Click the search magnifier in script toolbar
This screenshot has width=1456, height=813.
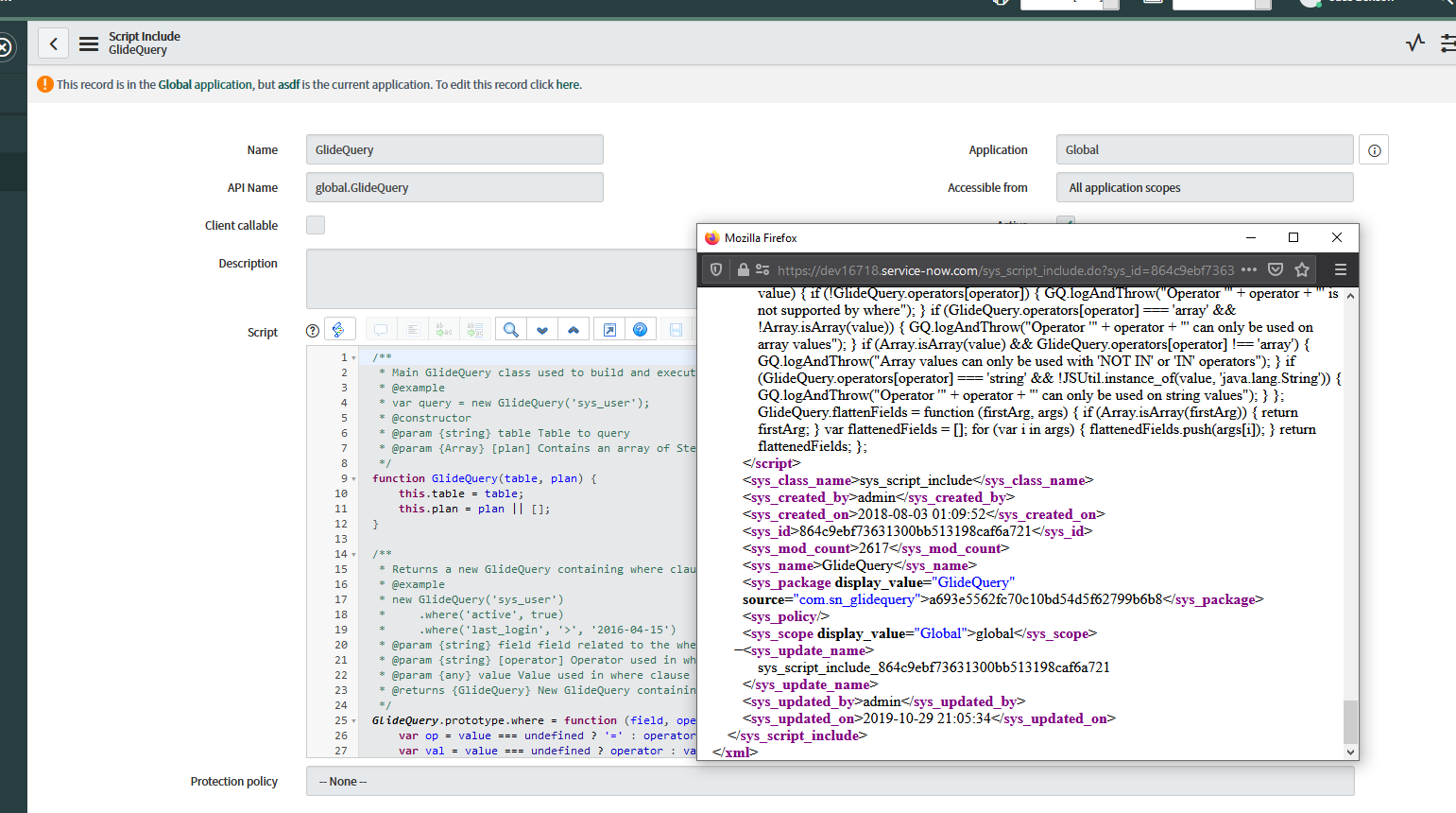(510, 330)
